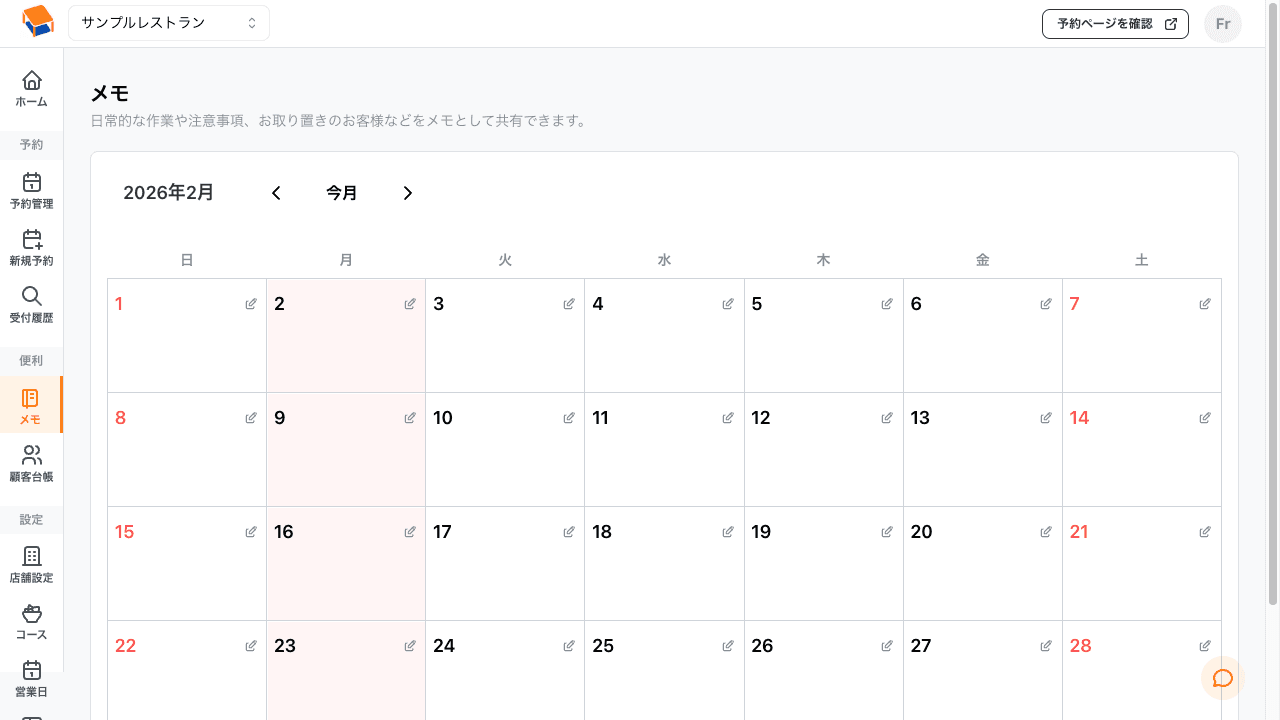Advance to next month with right chevron
Viewport: 1280px width, 720px height.
tap(407, 193)
